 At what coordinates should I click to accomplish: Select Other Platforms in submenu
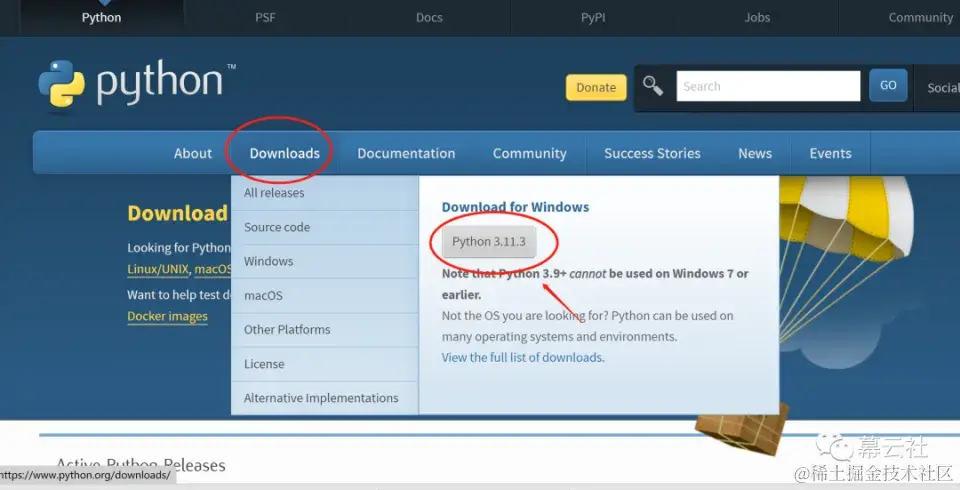point(324,330)
